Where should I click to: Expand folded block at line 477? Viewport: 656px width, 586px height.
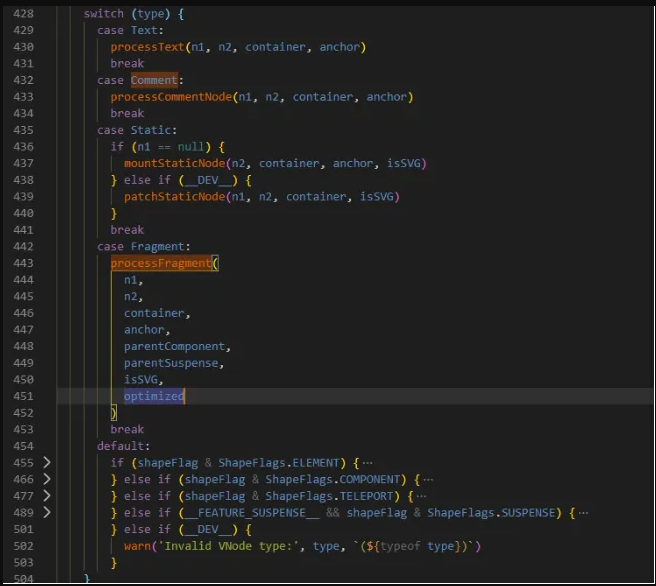coord(47,496)
